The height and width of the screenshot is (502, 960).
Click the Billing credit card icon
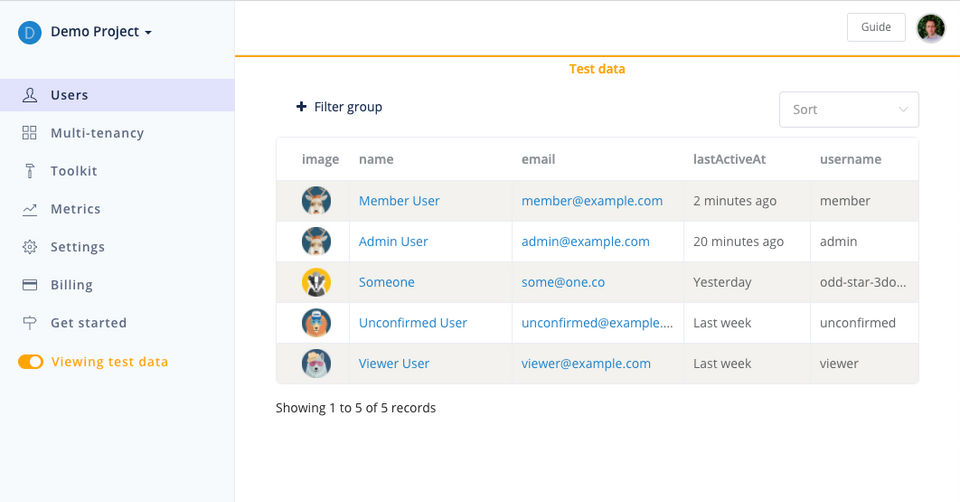(30, 285)
